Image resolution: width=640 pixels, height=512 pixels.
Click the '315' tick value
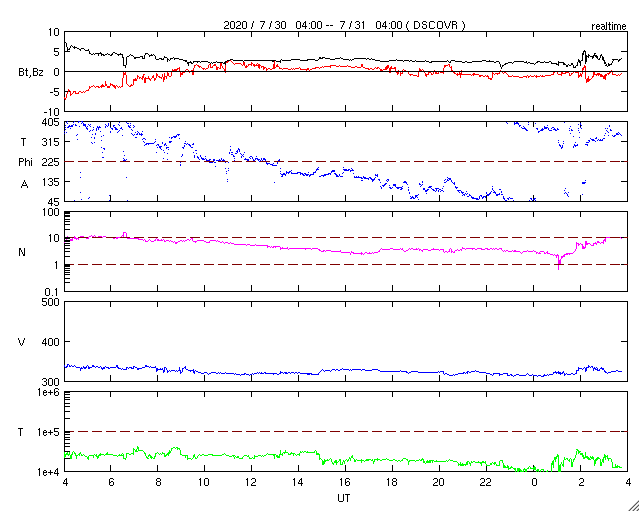click(51, 142)
